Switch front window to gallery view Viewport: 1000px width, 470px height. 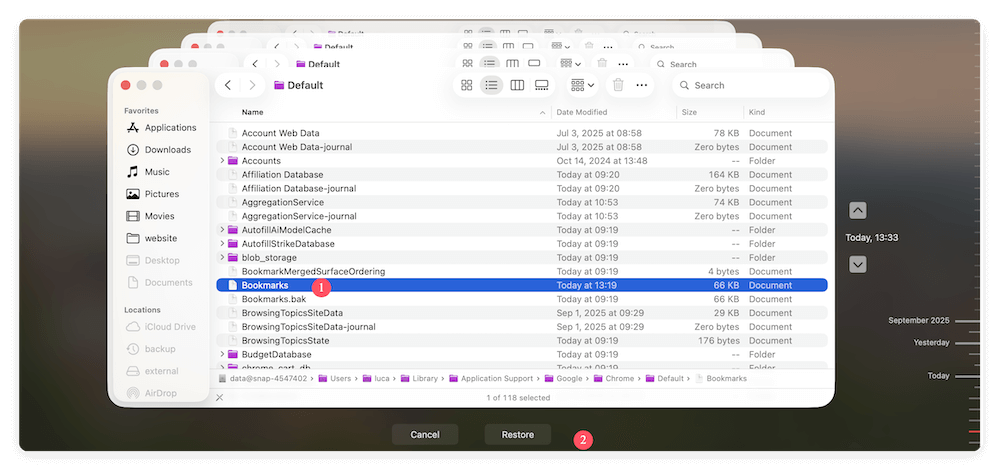click(541, 85)
